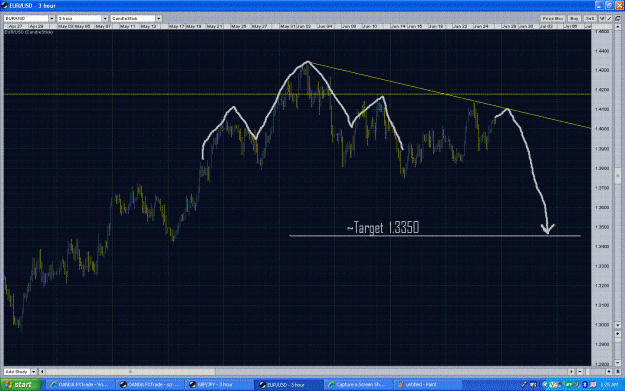This screenshot has width=625, height=391.
Task: Expand the 3 hour timeframe dropdown arrow
Action: 105,18
